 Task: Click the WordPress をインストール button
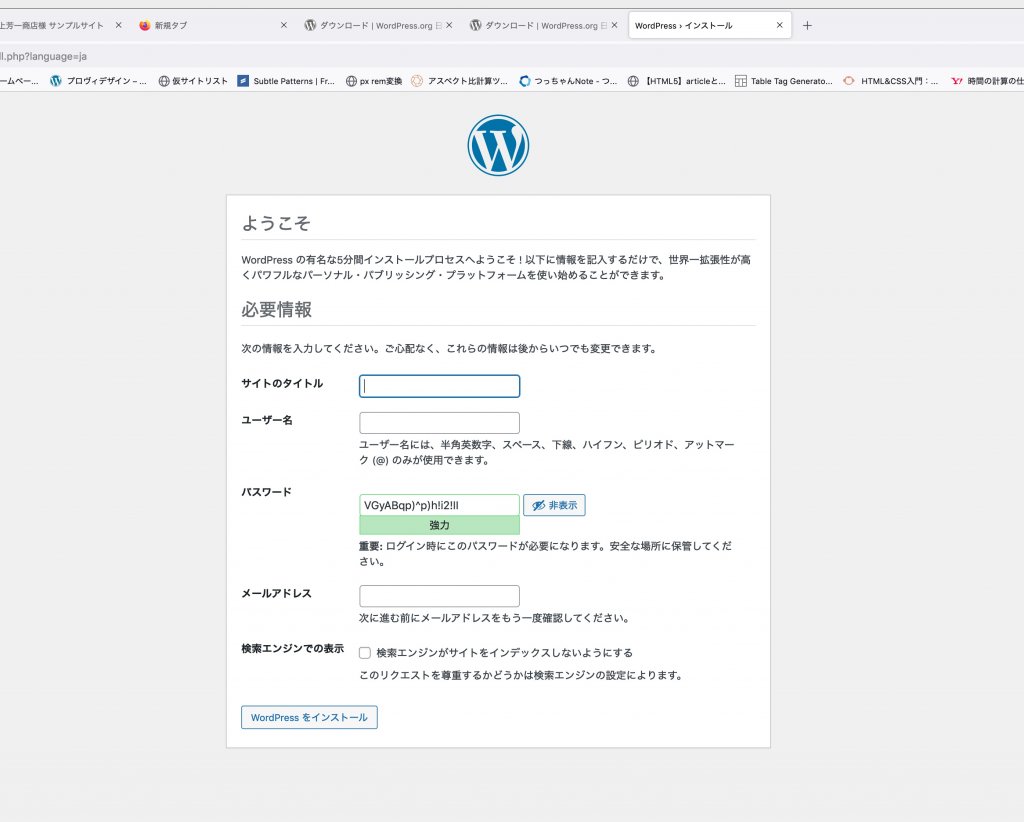coord(309,717)
